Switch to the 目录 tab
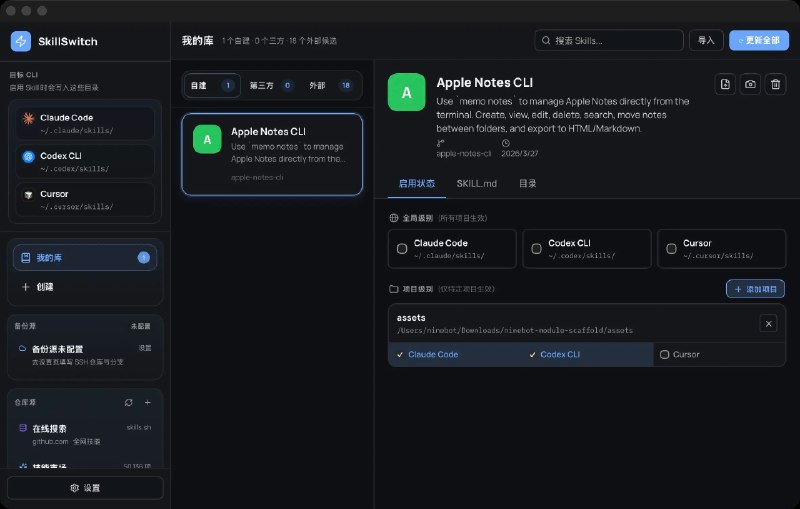This screenshot has width=800, height=509. (x=528, y=184)
